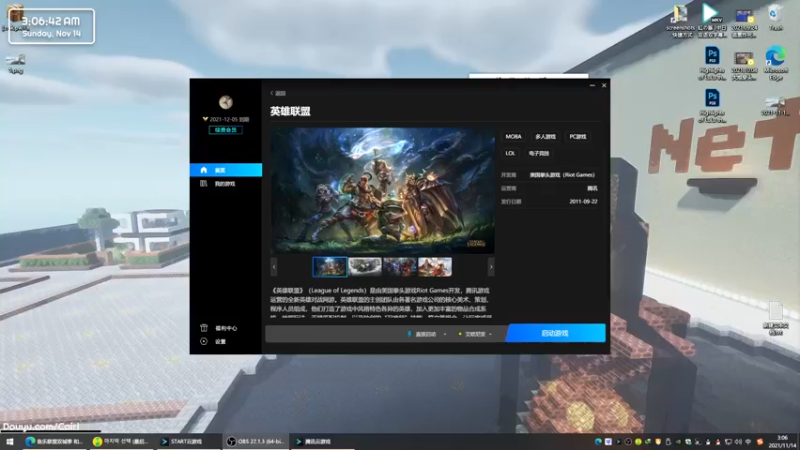This screenshot has width=800, height=450.
Task: Select the fourth gallery thumbnail
Action: point(435,267)
